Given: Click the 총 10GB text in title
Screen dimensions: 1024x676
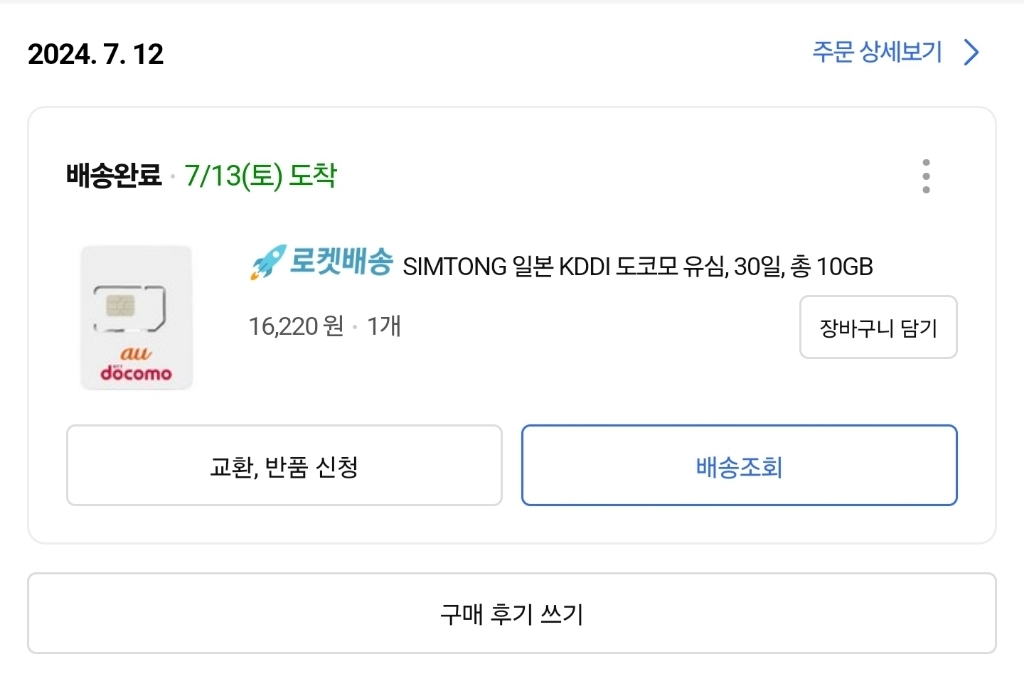Looking at the screenshot, I should click(x=831, y=267).
